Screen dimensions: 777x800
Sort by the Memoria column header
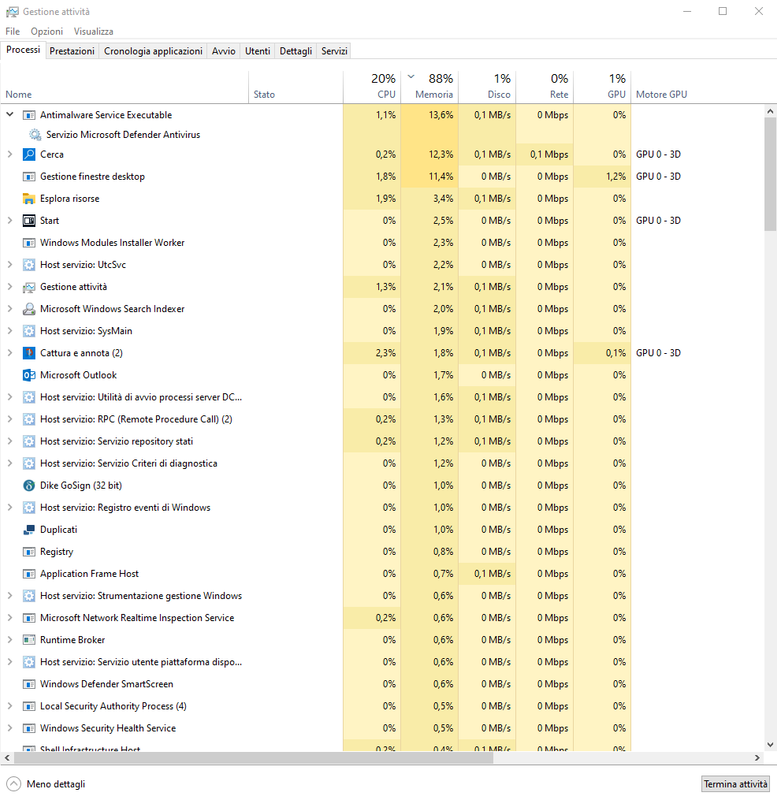tap(430, 86)
